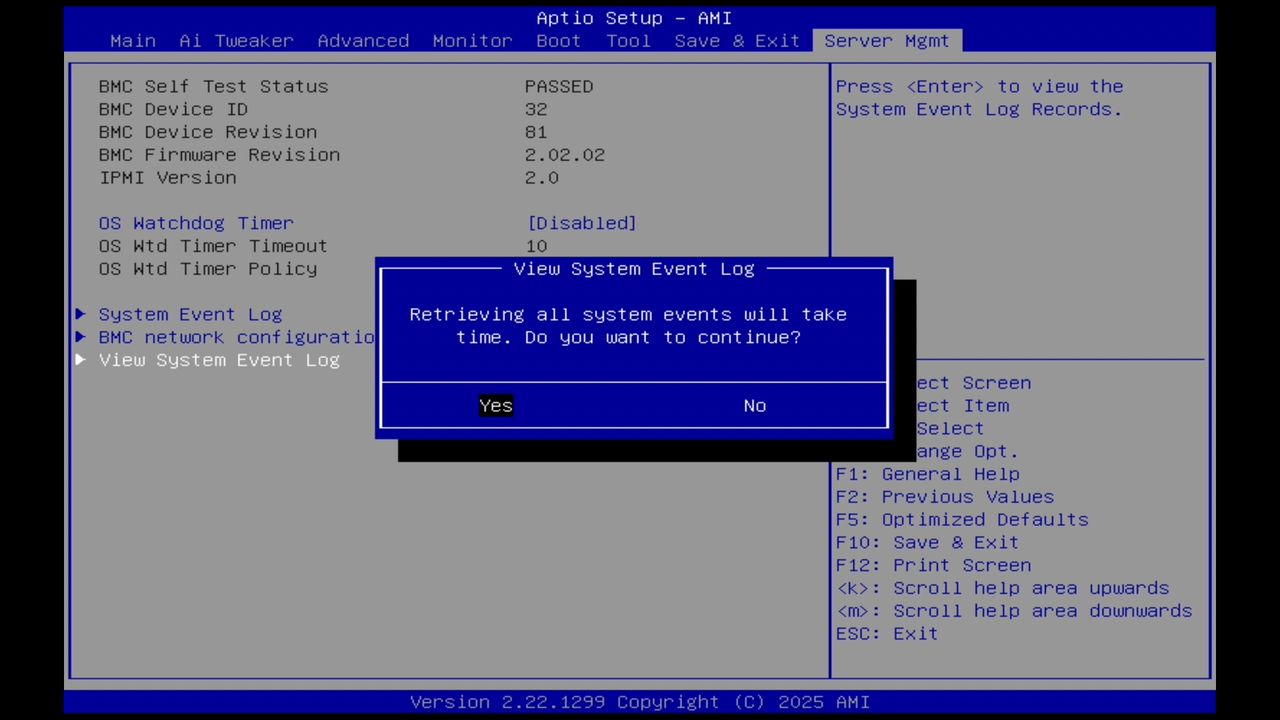
Task: Click Yes to retrieve system events
Action: [495, 405]
